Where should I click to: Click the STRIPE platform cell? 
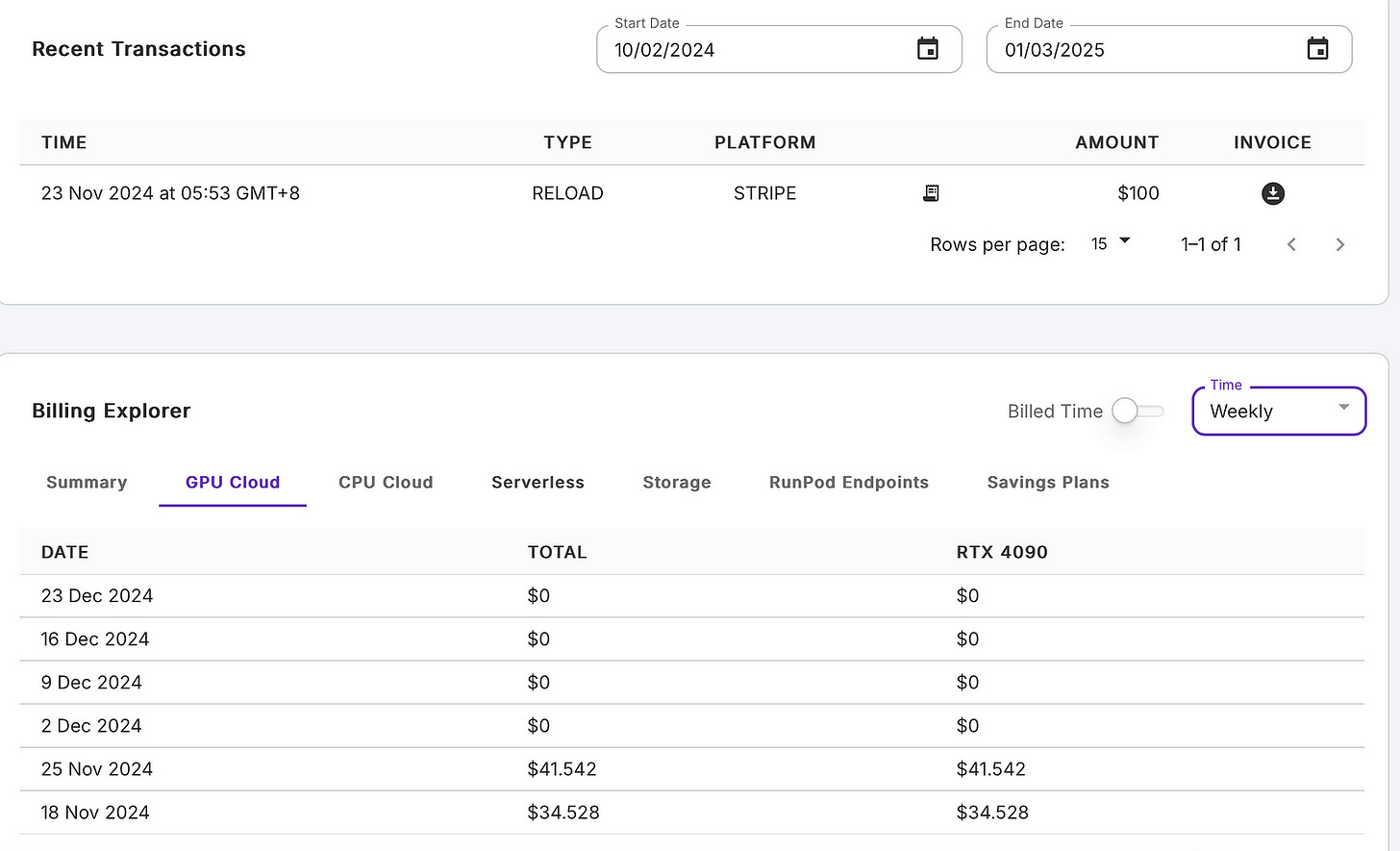tap(764, 193)
